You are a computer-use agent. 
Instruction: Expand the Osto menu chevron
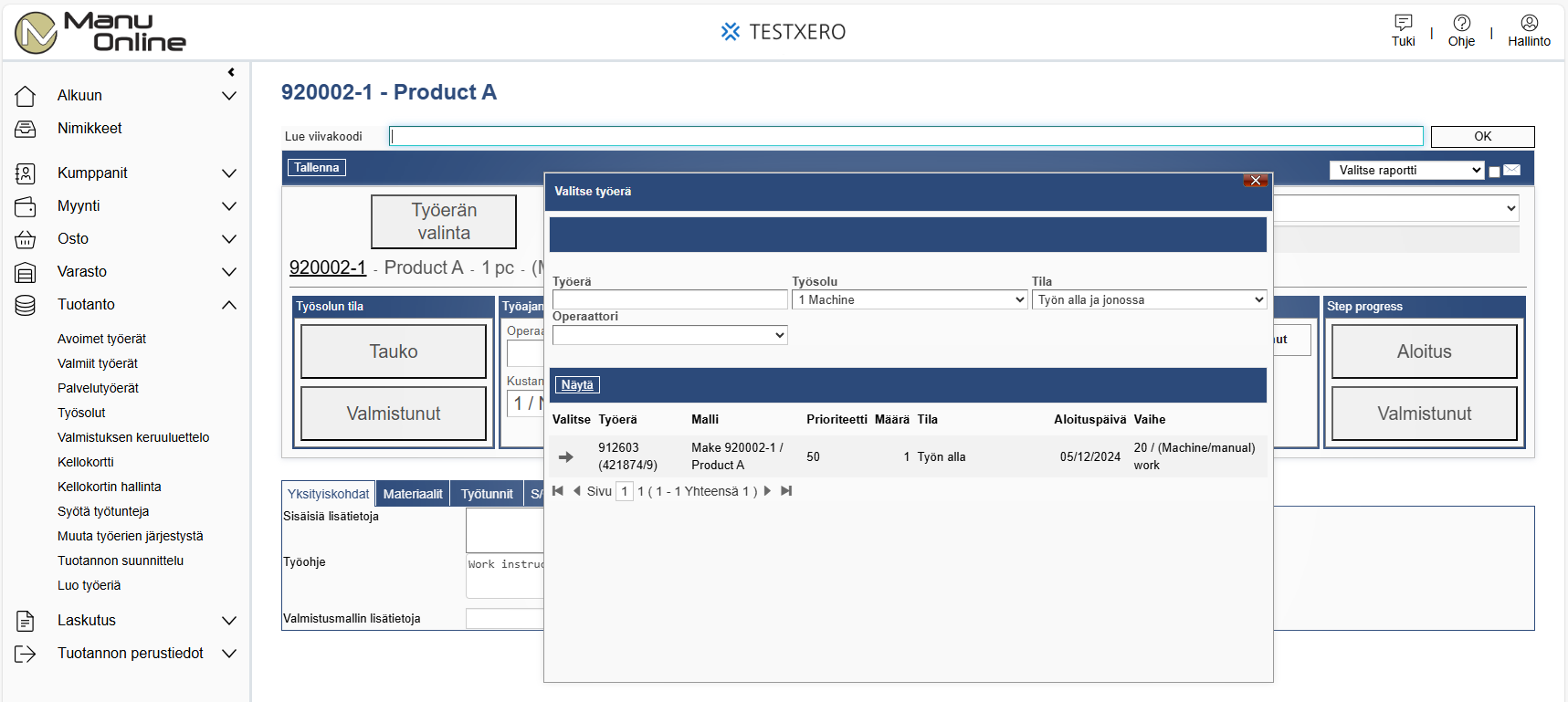[229, 239]
